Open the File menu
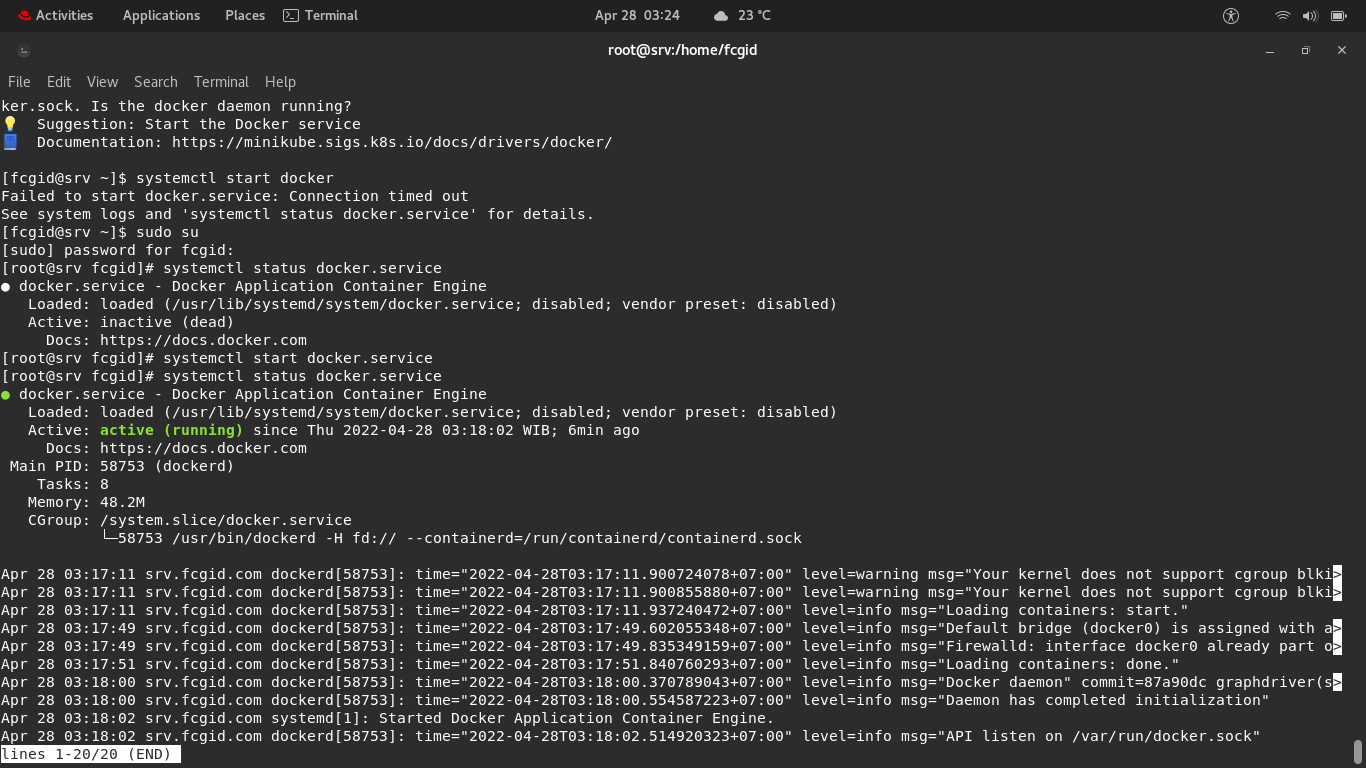Viewport: 1366px width, 768px height. [19, 82]
